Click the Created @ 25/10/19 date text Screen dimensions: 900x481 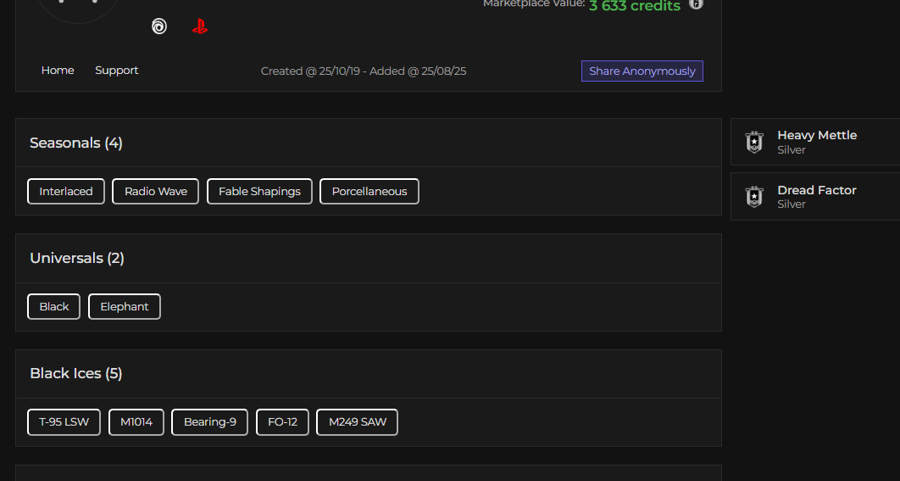click(311, 71)
